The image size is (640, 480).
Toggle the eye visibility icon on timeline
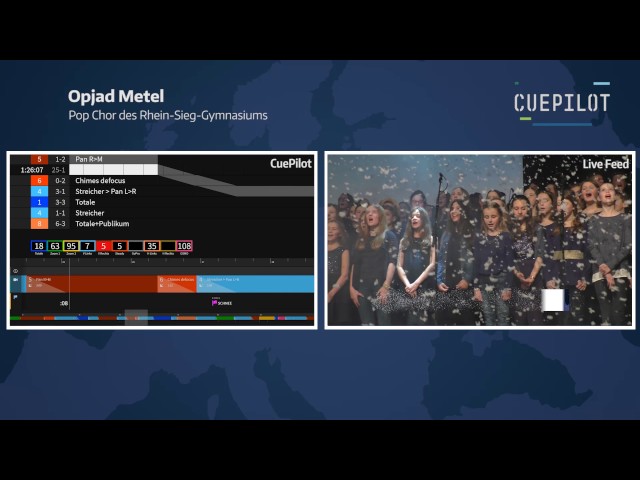pyautogui.click(x=16, y=271)
